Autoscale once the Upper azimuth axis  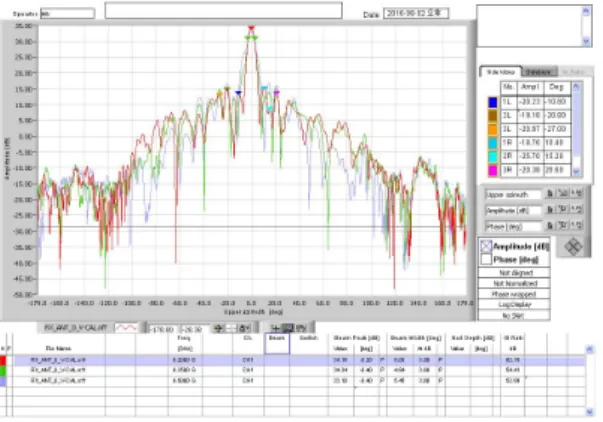tap(563, 193)
